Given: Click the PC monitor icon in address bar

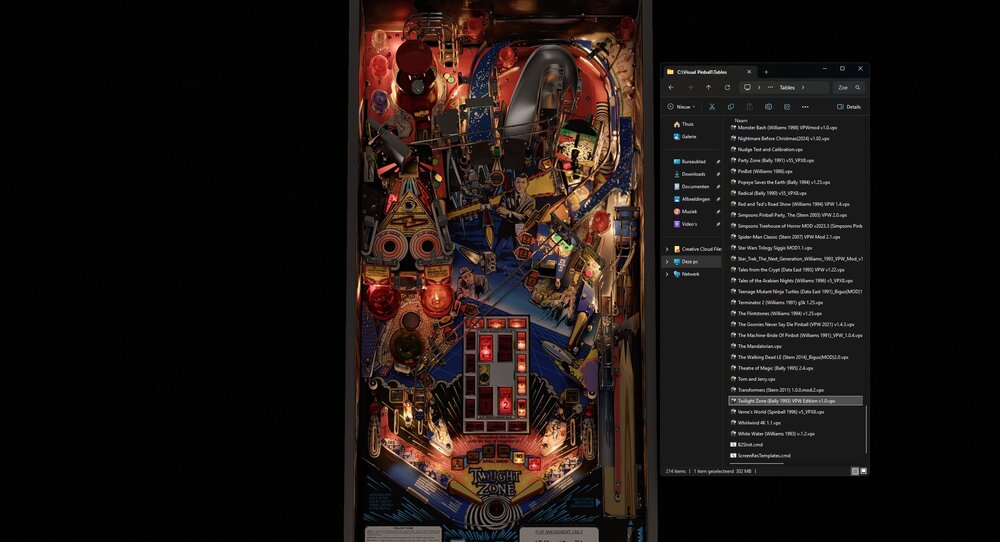Looking at the screenshot, I should (x=747, y=87).
